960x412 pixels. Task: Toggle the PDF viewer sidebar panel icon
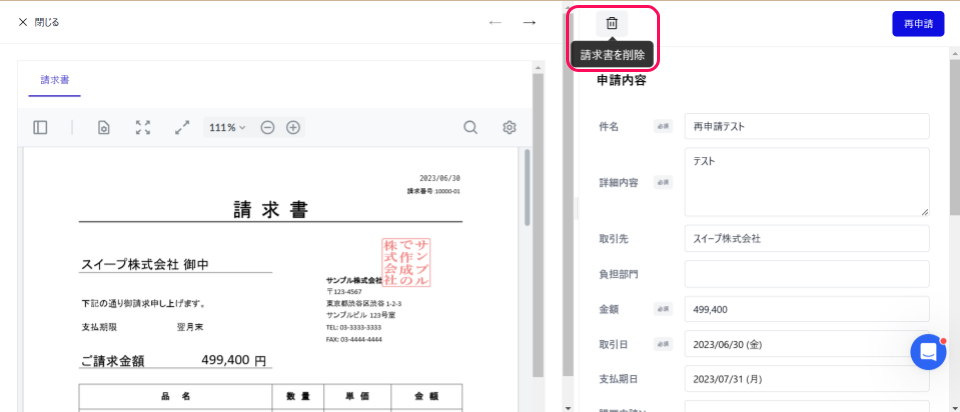coord(40,127)
